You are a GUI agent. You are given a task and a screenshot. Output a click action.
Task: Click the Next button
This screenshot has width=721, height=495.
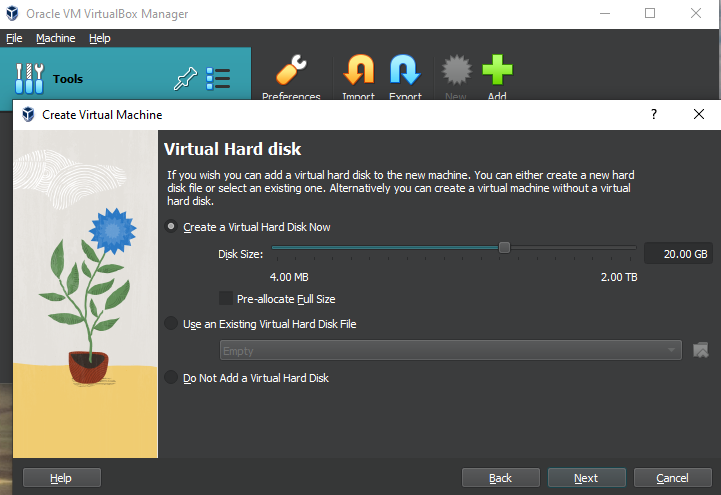587,478
